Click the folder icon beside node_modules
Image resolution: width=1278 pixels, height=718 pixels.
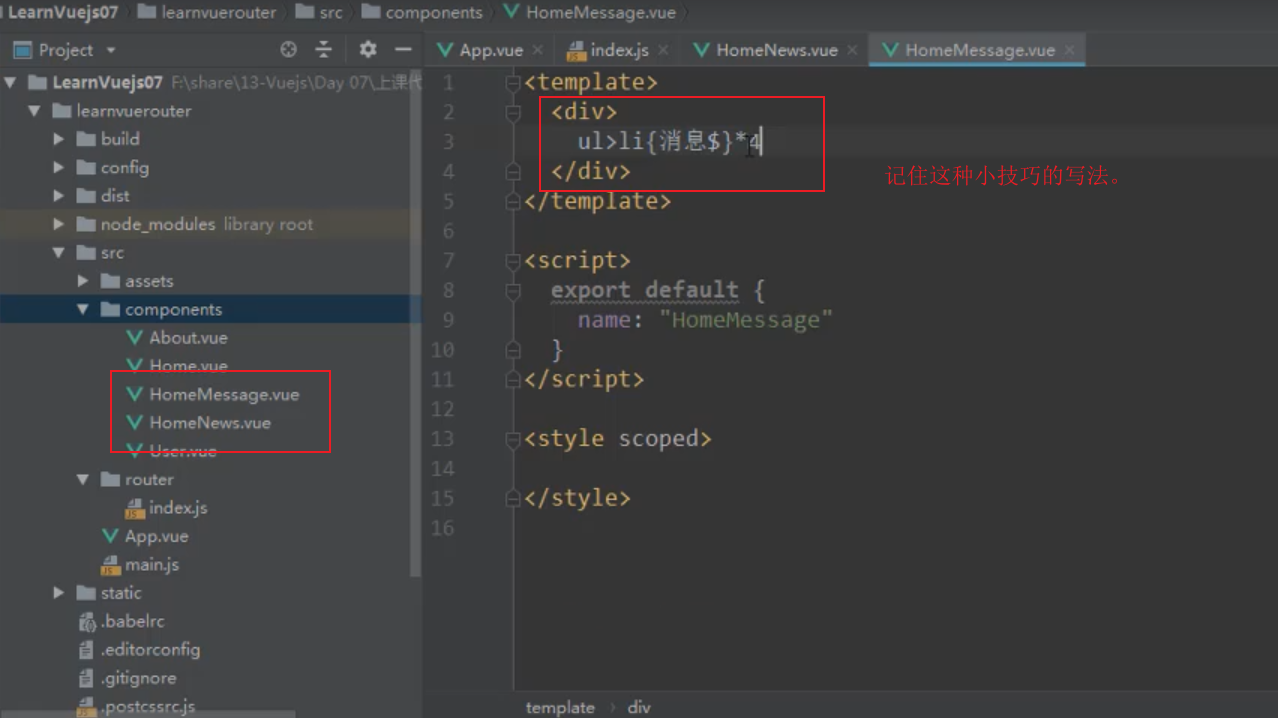(x=86, y=224)
